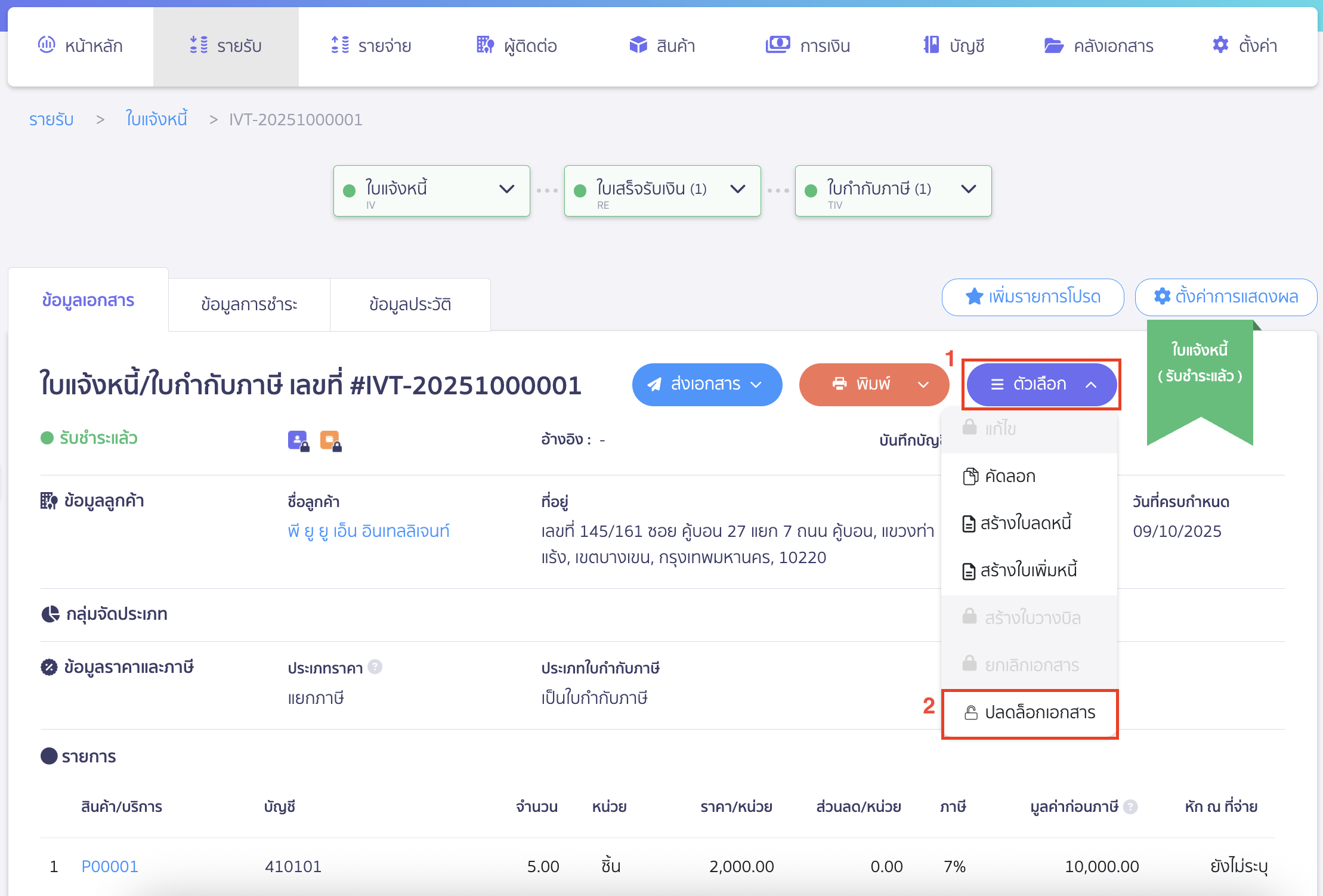Viewport: 1323px width, 896px height.
Task: Click the ตั้งค่า settings gear icon
Action: tap(1220, 45)
